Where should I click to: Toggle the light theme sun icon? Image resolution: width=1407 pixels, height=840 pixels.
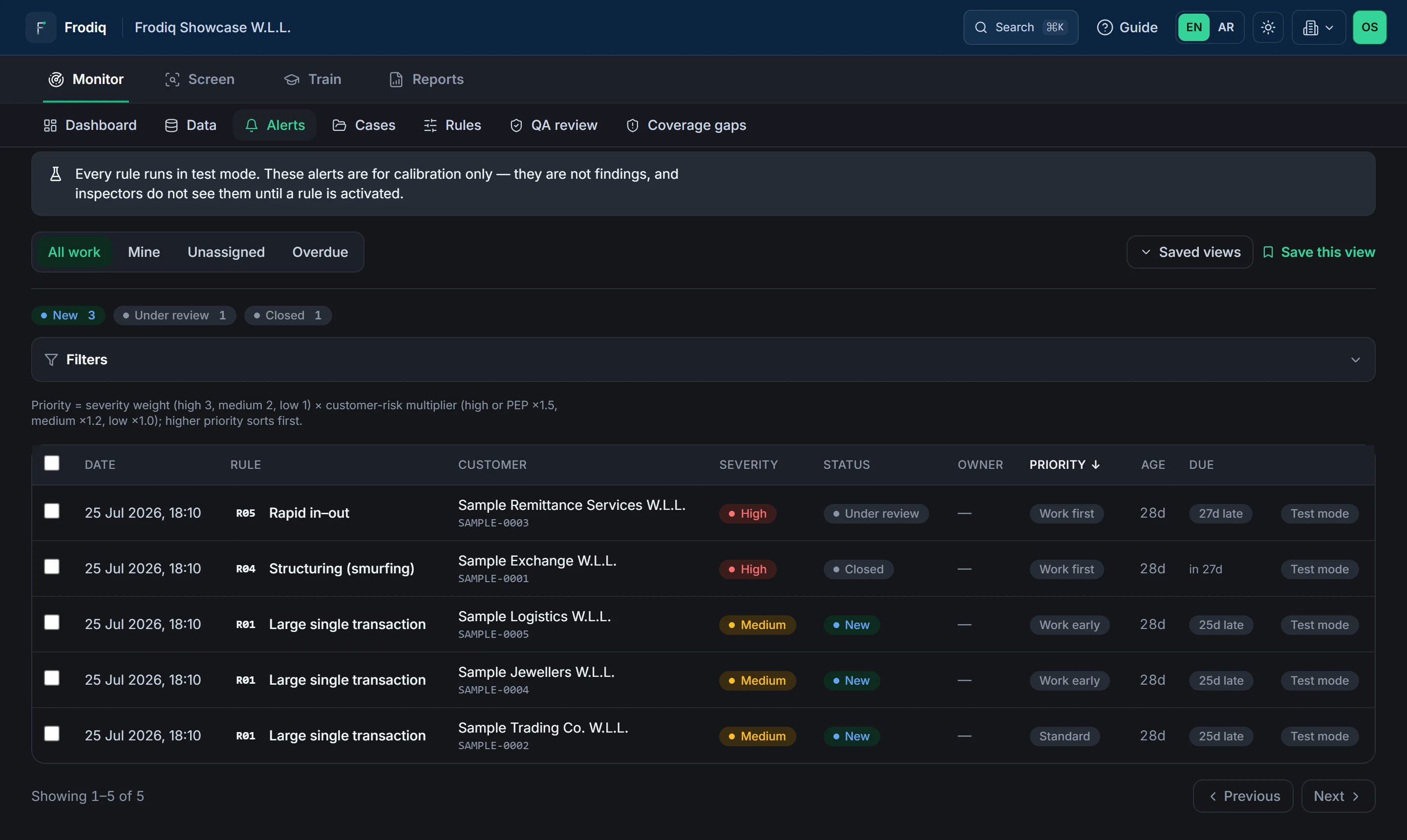[x=1268, y=27]
